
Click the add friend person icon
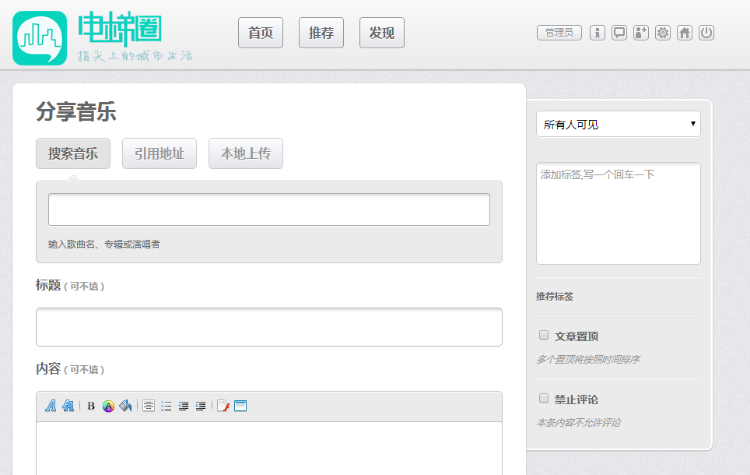click(641, 33)
